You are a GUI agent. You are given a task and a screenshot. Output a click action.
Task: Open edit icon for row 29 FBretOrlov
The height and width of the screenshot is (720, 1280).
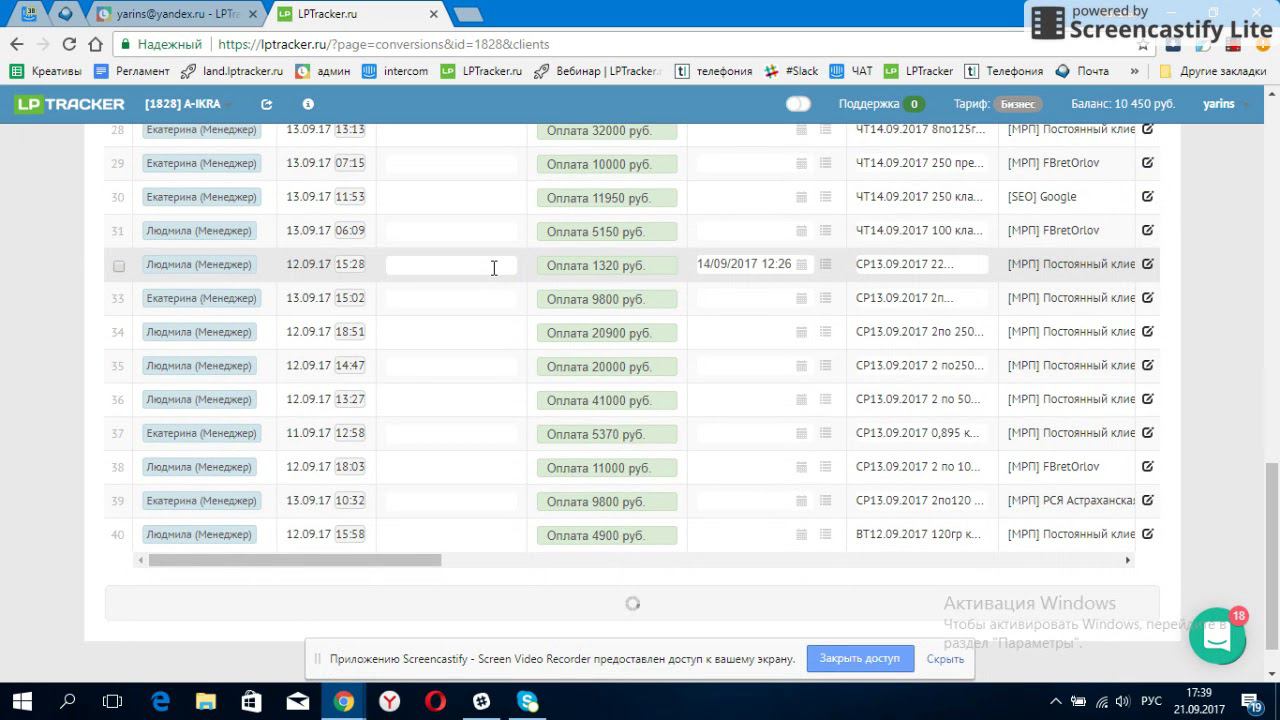pyautogui.click(x=1148, y=163)
